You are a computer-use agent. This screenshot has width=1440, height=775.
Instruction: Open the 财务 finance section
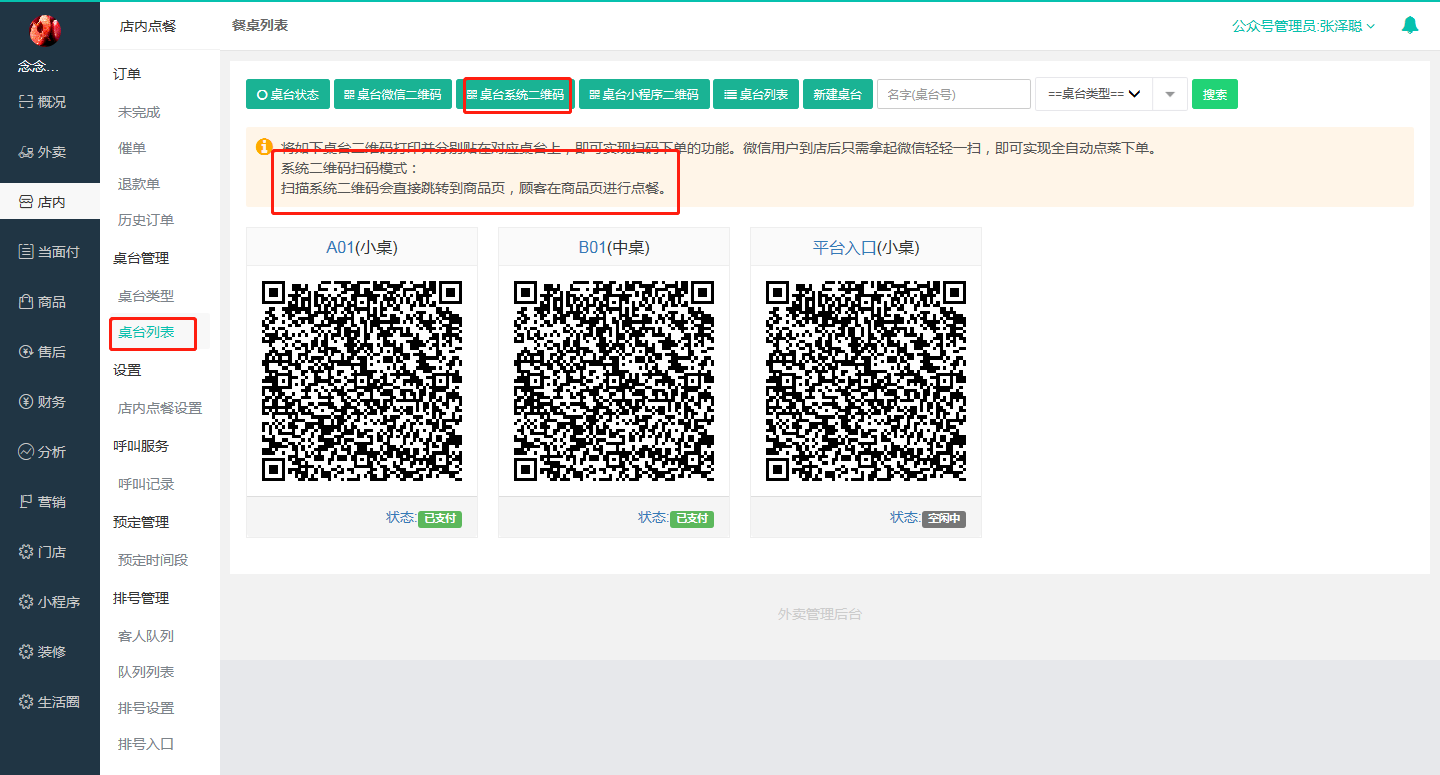point(43,402)
